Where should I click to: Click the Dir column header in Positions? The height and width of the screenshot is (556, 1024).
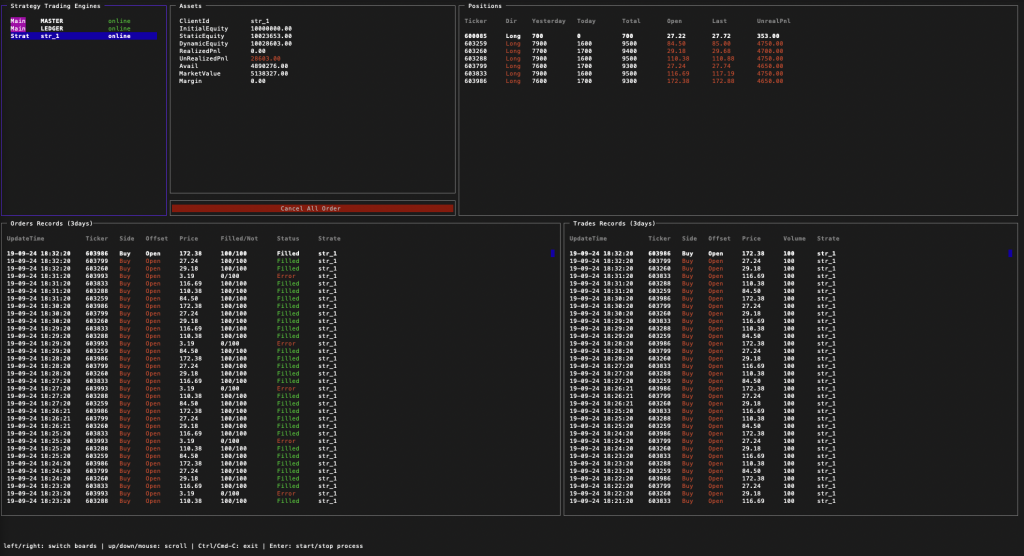click(511, 21)
